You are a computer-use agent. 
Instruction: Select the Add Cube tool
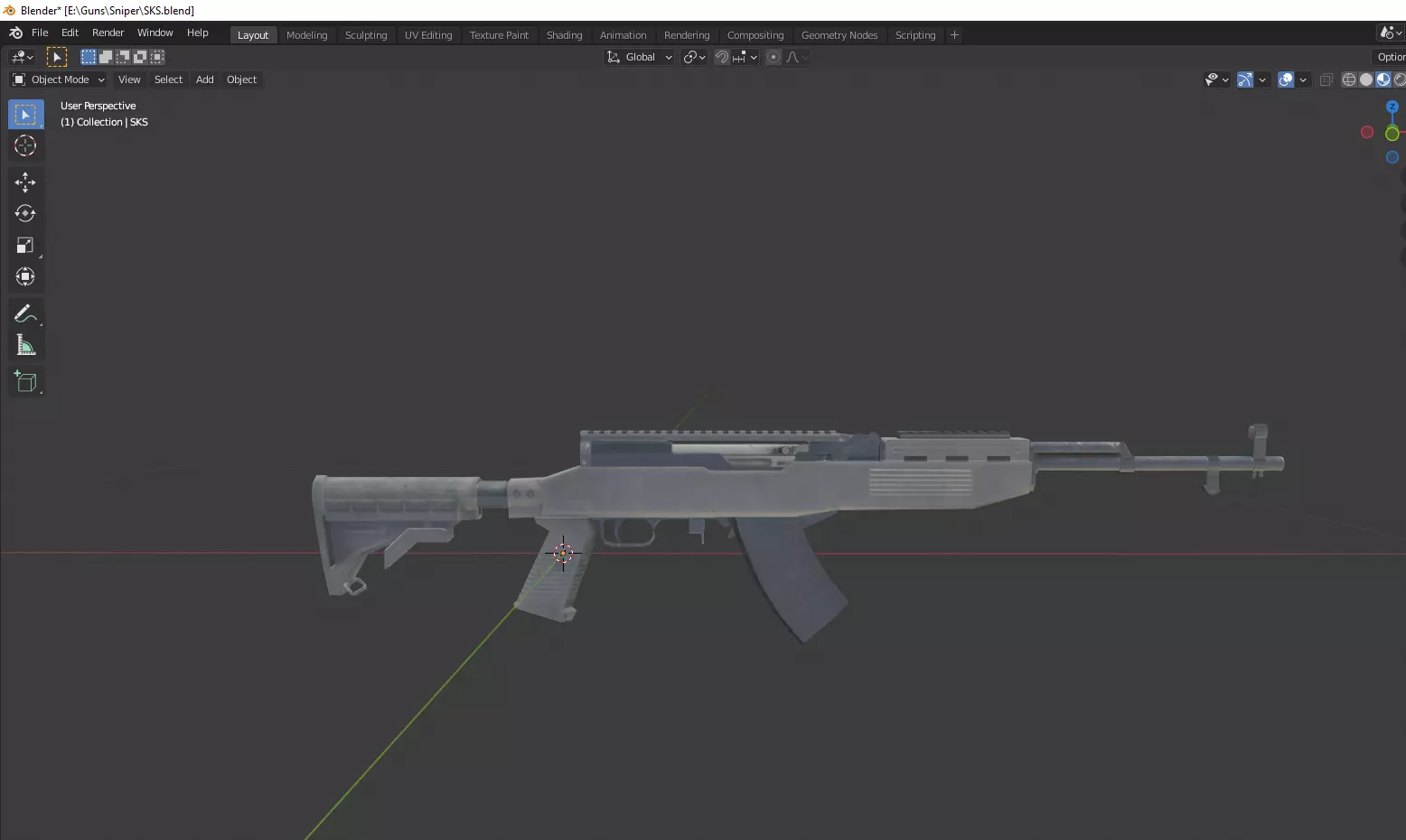(x=25, y=381)
